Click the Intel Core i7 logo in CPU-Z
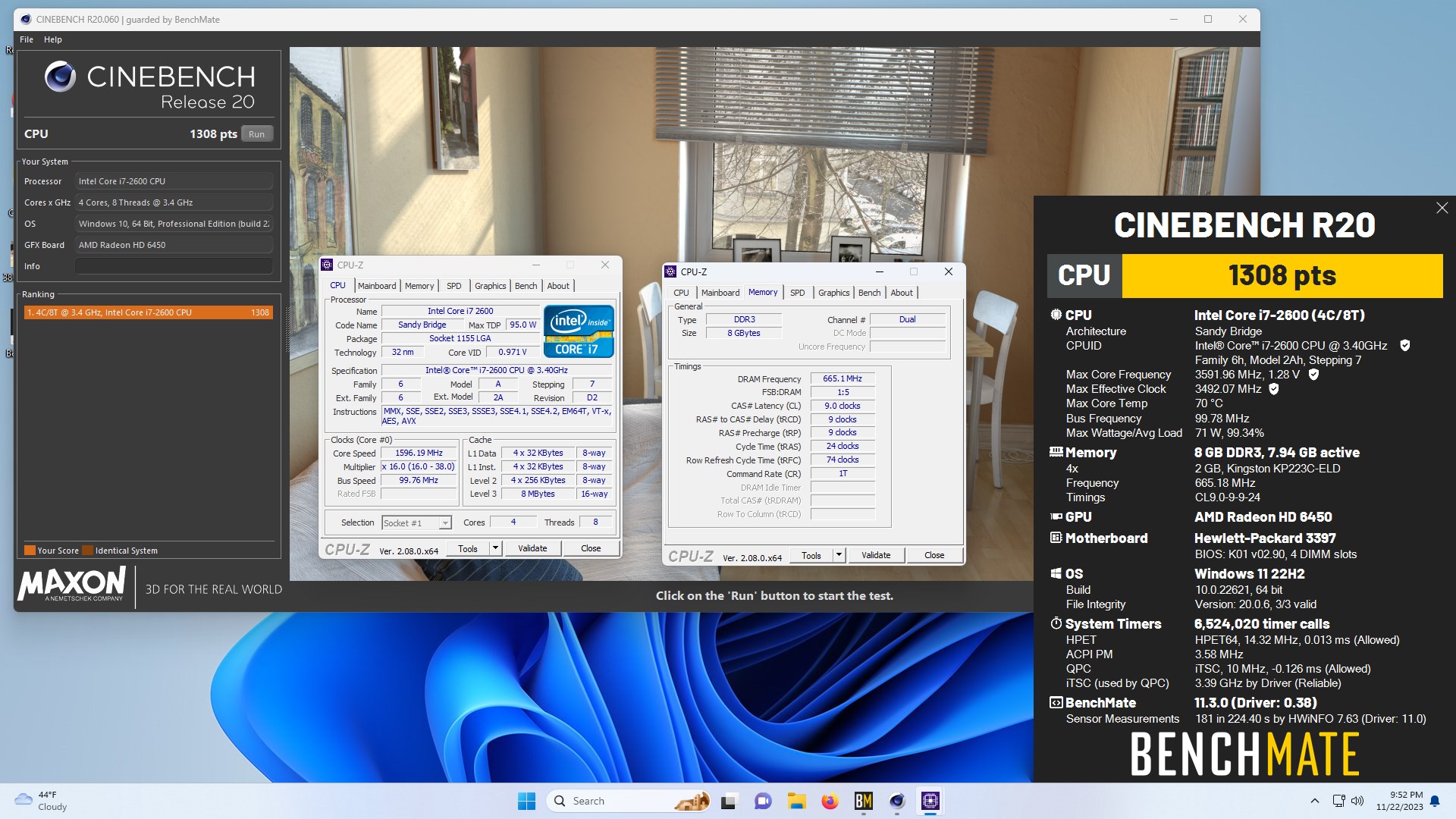 pos(579,331)
